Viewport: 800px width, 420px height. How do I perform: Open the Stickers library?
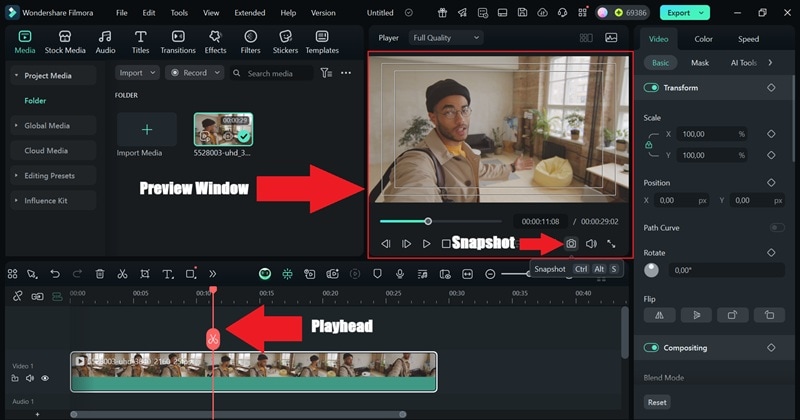coord(285,42)
